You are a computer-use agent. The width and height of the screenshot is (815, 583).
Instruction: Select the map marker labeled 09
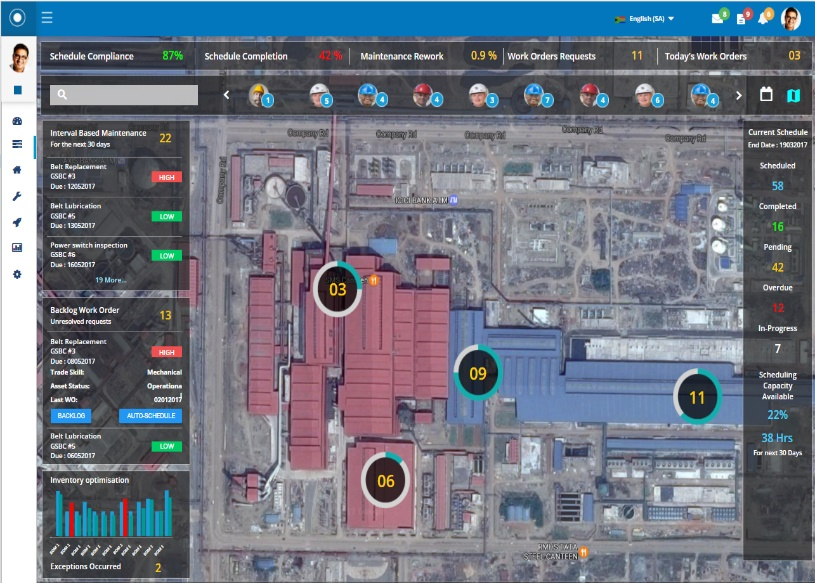point(478,373)
